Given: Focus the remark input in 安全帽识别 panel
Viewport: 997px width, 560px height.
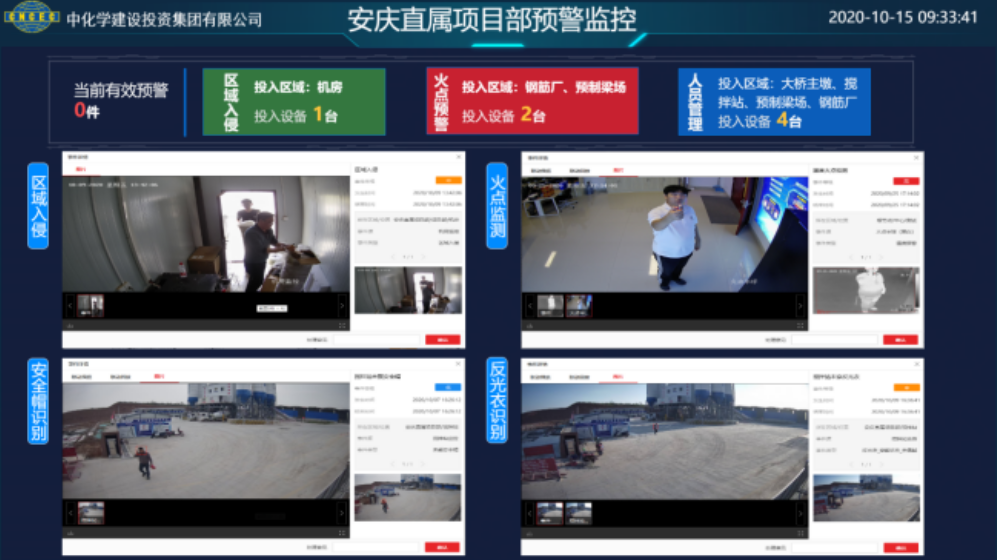Looking at the screenshot, I should [x=376, y=547].
